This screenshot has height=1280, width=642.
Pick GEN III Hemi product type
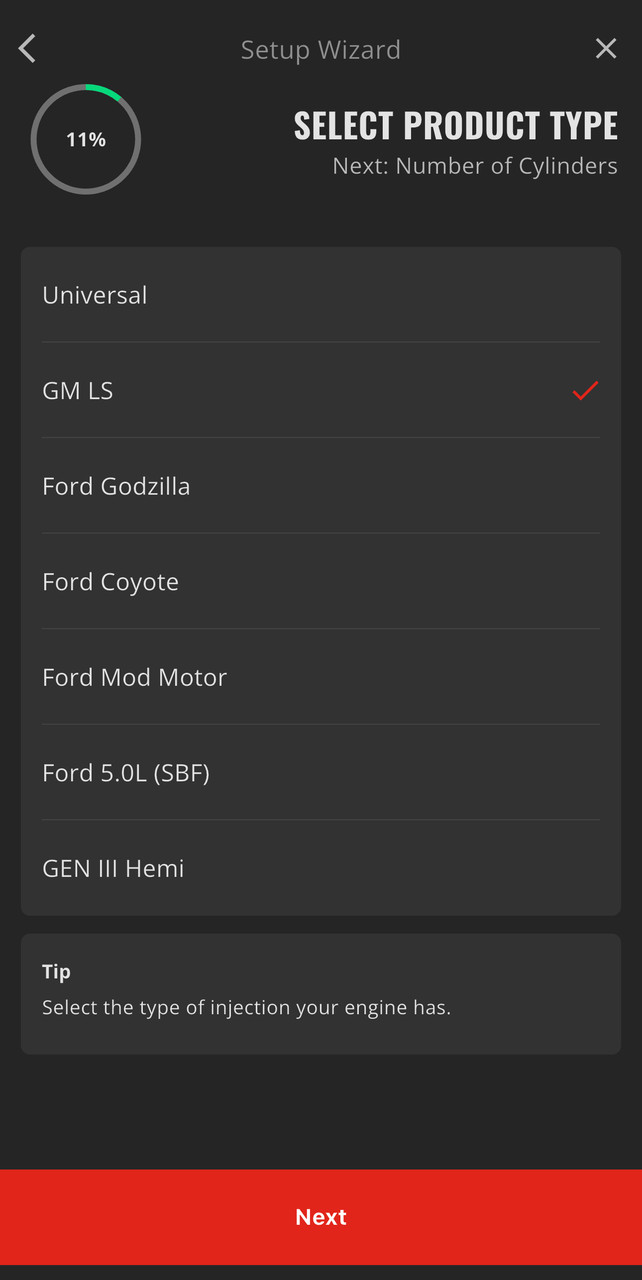pyautogui.click(x=113, y=868)
